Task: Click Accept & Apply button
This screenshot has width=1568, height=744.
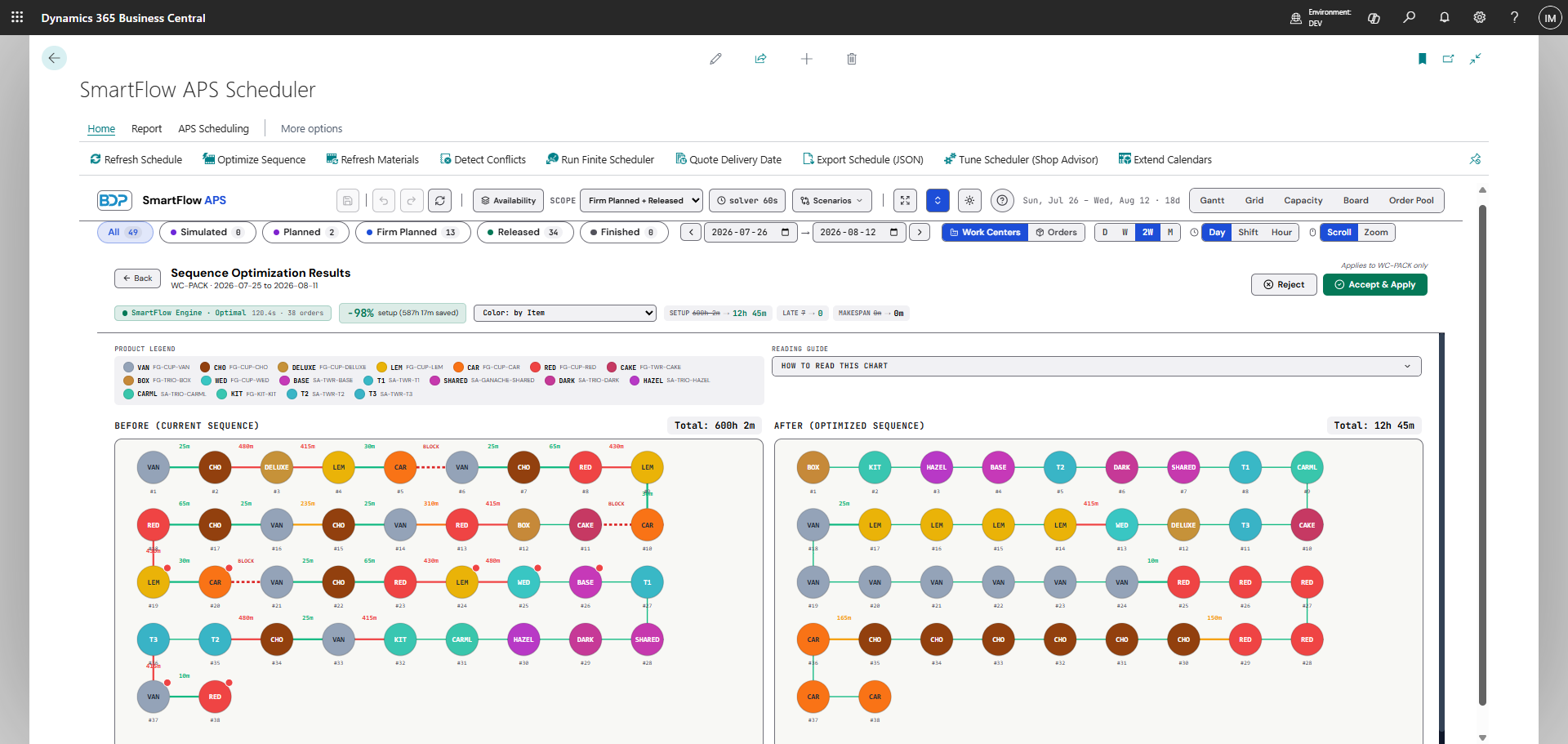Action: 1375,284
